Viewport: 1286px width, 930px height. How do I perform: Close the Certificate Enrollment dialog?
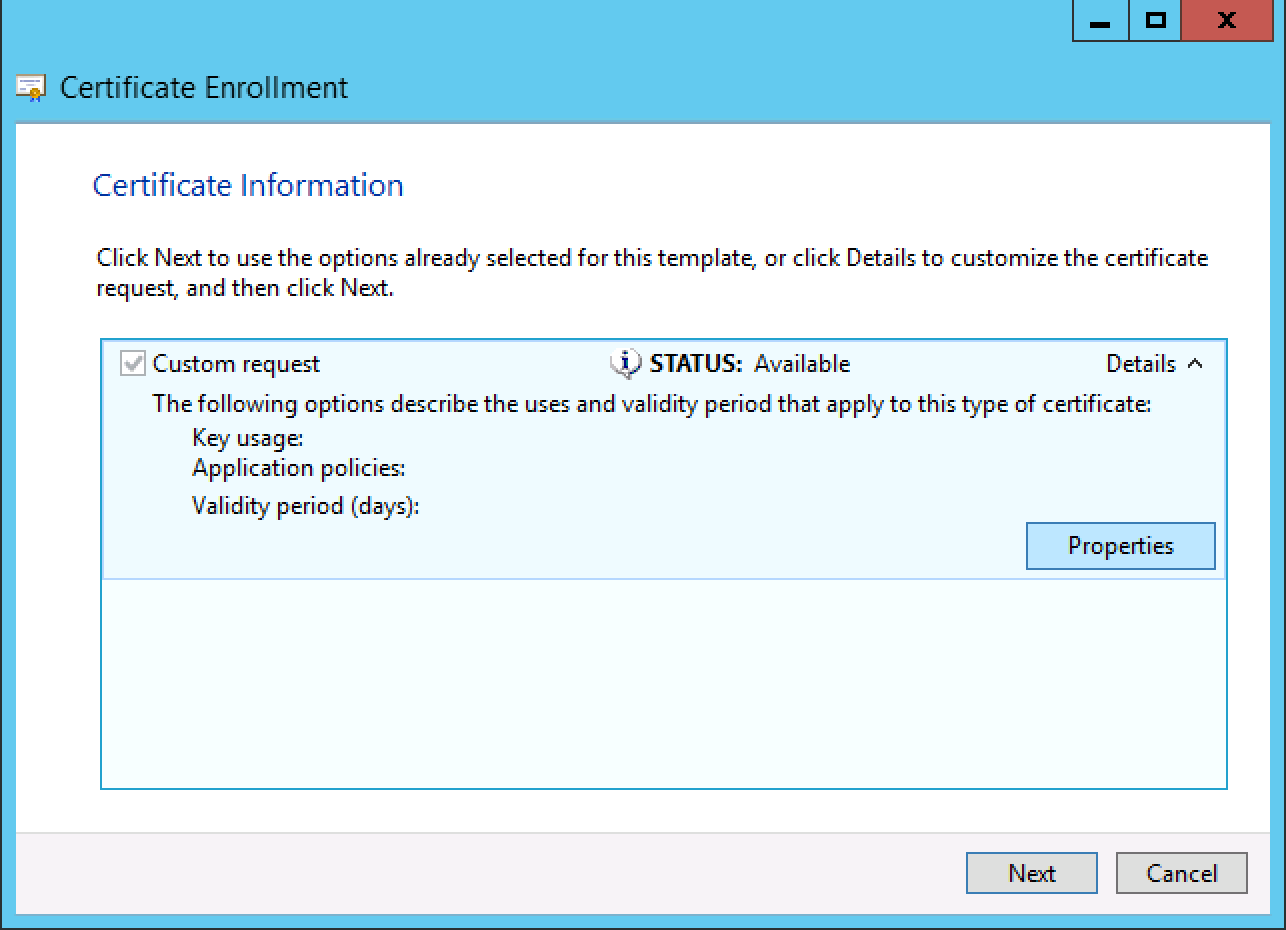[1226, 21]
